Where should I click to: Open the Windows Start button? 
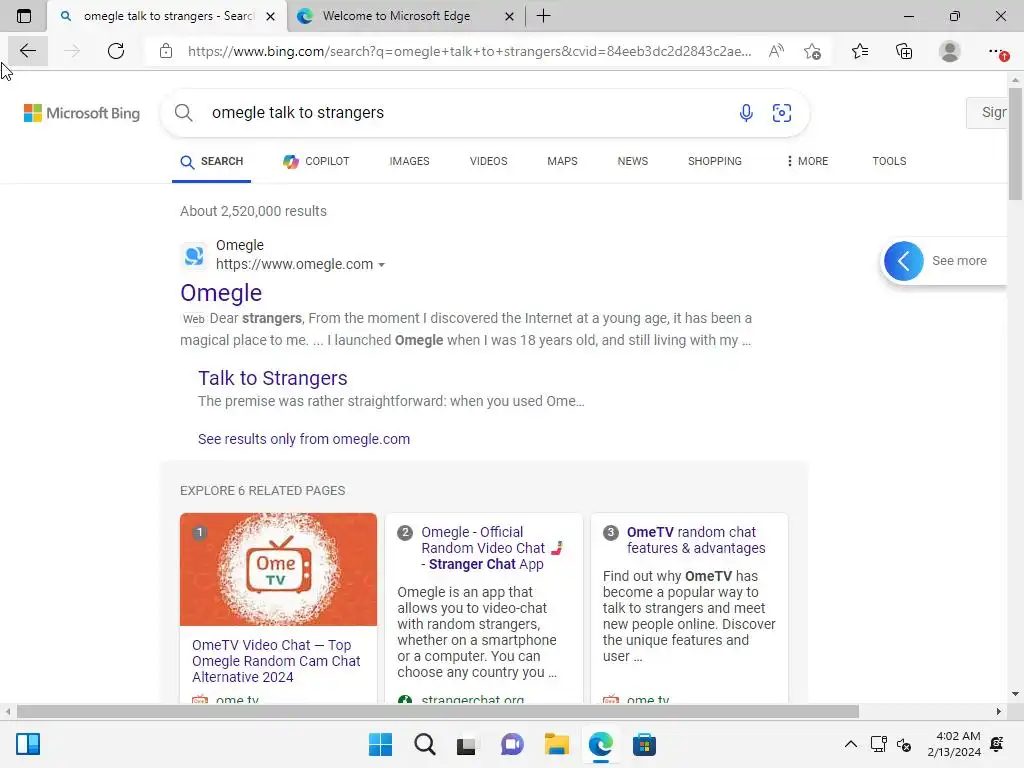(x=380, y=744)
